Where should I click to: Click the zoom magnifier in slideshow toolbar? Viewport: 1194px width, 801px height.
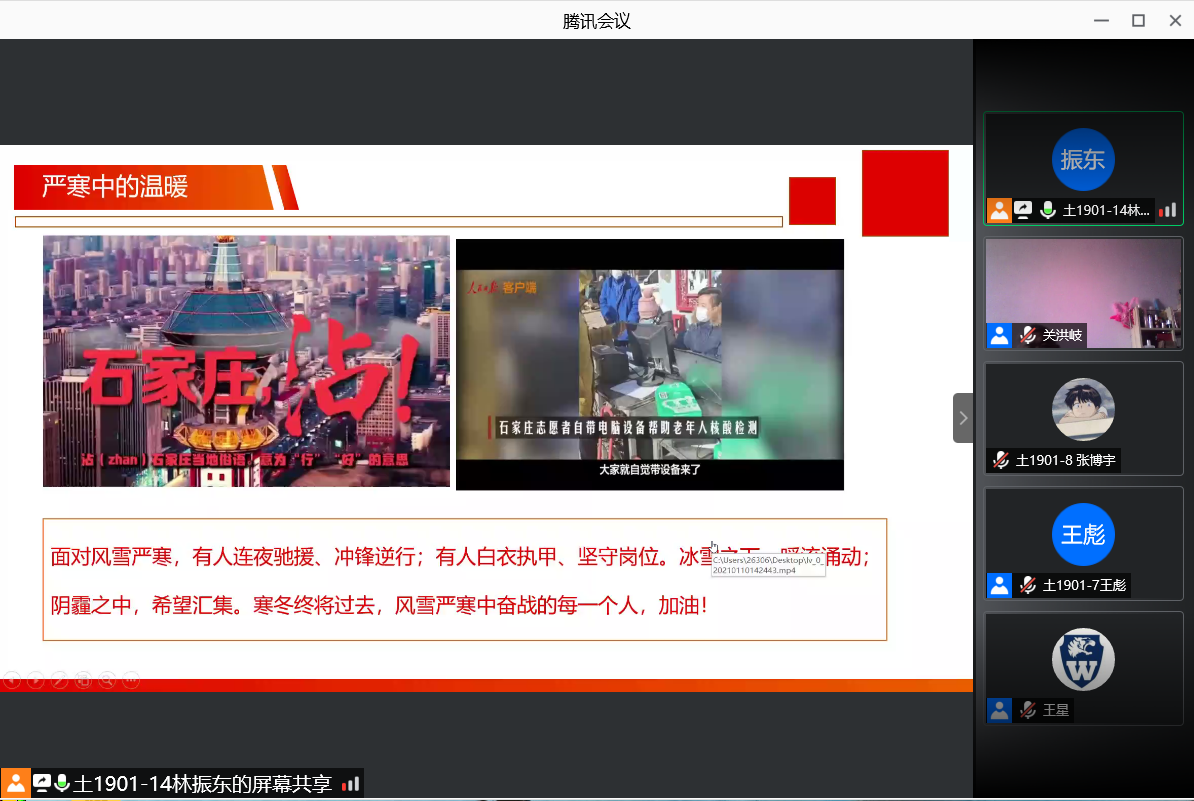click(107, 681)
